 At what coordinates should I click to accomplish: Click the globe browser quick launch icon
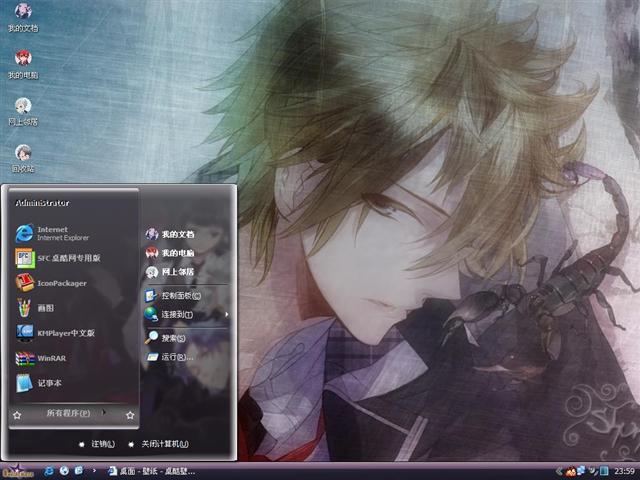[x=64, y=471]
